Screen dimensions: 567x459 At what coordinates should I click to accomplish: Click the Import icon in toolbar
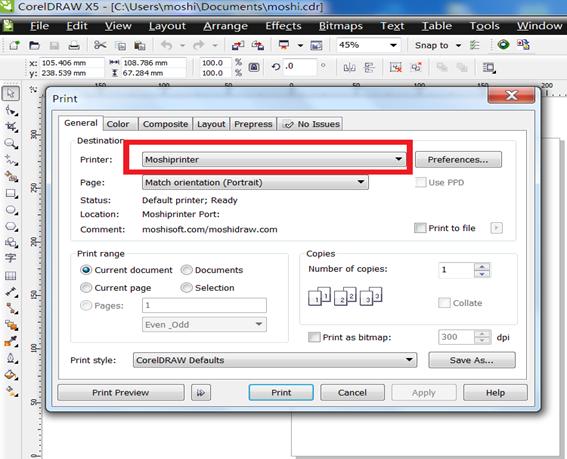(x=238, y=45)
